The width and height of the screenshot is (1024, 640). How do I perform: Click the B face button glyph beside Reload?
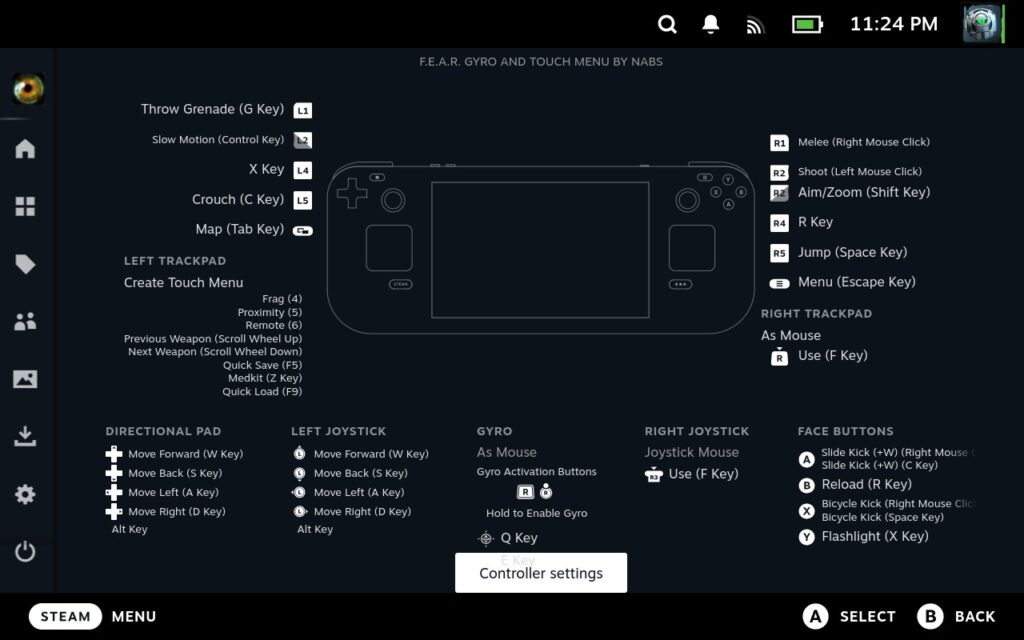(x=807, y=485)
